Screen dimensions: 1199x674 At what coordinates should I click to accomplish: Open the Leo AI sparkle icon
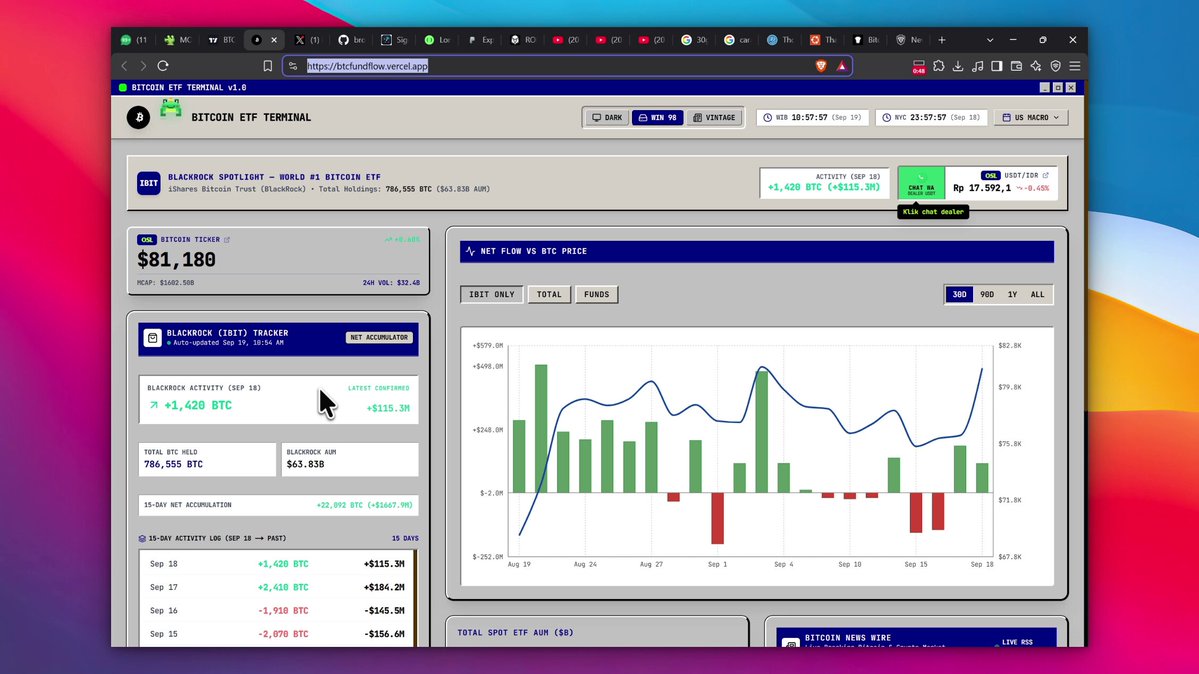(1035, 66)
